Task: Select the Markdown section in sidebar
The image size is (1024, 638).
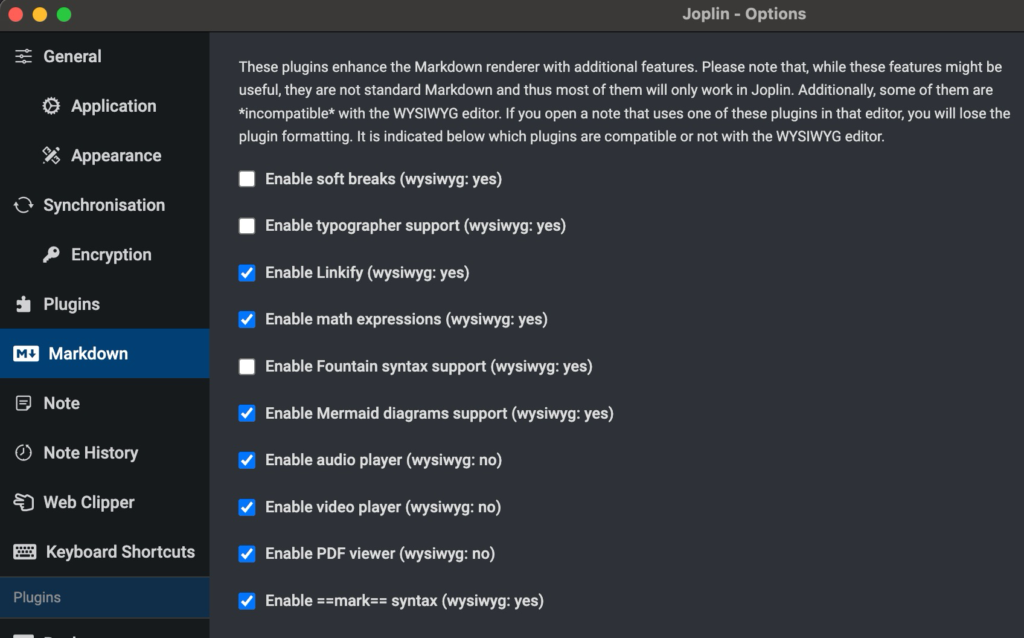Action: pos(88,354)
